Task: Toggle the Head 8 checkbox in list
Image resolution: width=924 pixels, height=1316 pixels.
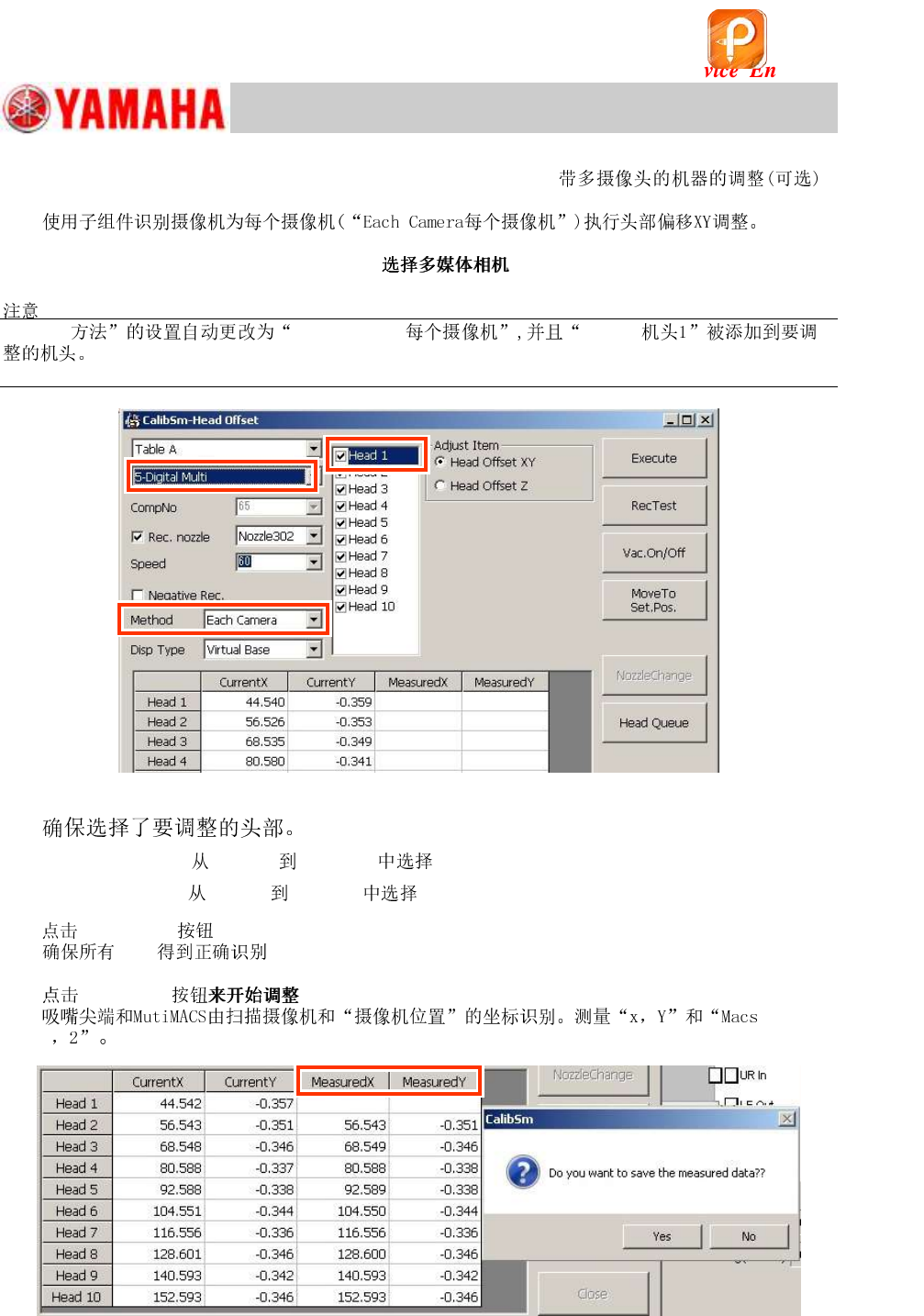Action: coord(341,573)
